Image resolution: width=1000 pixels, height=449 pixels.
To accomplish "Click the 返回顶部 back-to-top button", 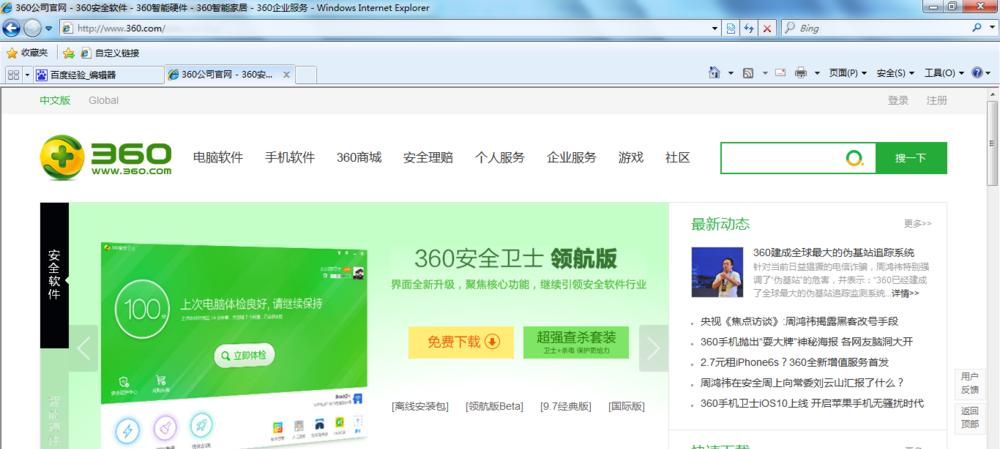I will tap(970, 418).
